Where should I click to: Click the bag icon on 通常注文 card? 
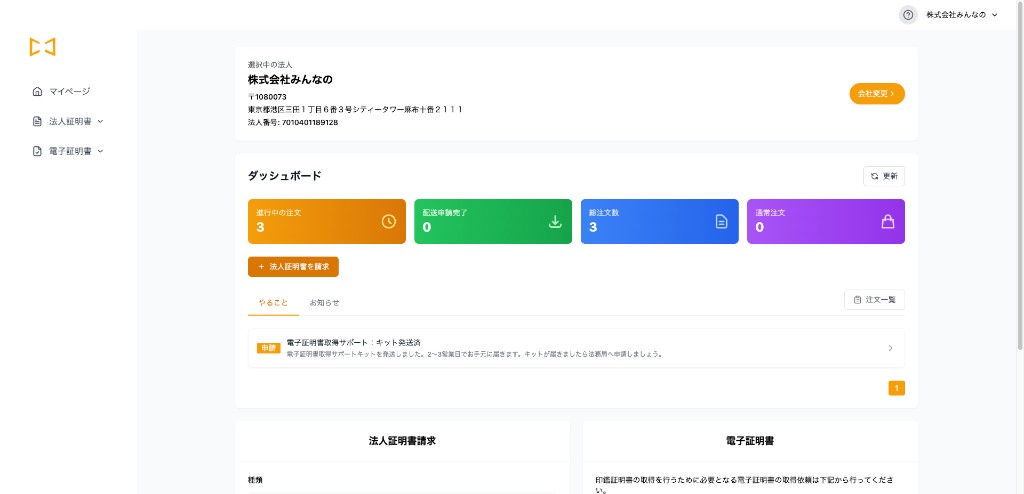(888, 222)
